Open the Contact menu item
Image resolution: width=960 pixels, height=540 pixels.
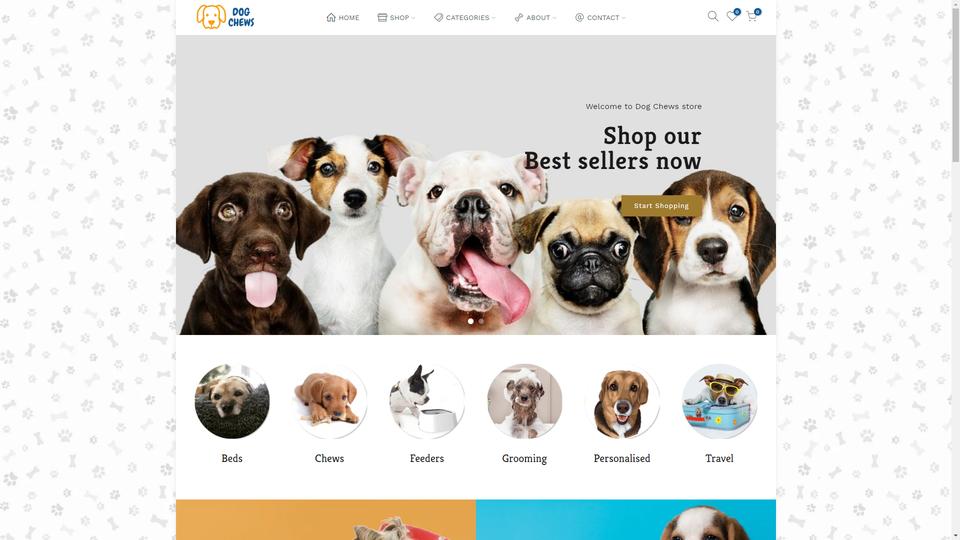600,17
